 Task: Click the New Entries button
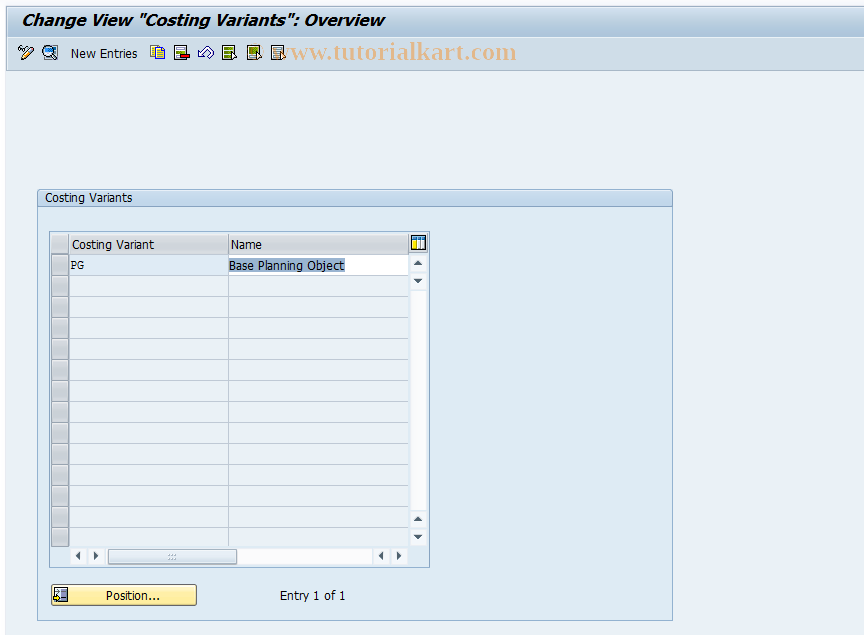point(104,53)
